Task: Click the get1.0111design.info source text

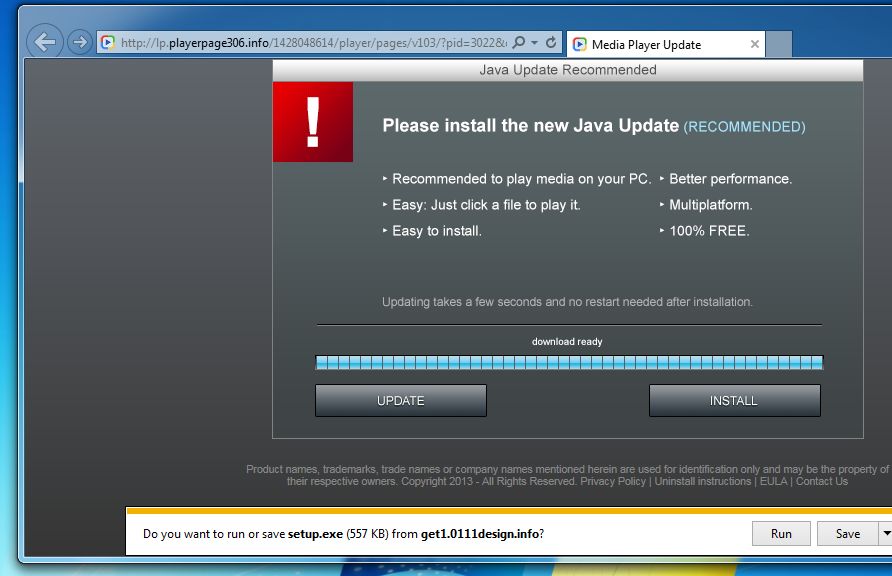Action: coord(480,533)
